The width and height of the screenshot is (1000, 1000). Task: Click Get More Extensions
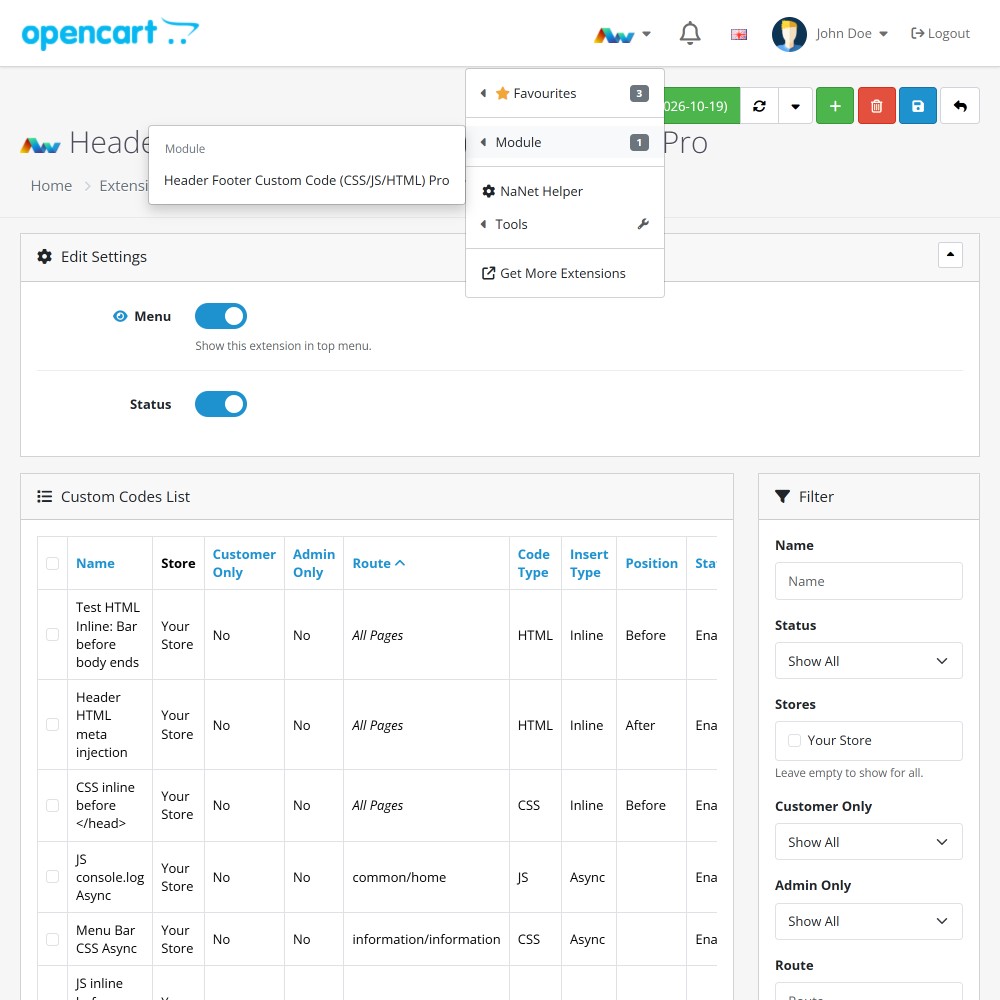(565, 273)
